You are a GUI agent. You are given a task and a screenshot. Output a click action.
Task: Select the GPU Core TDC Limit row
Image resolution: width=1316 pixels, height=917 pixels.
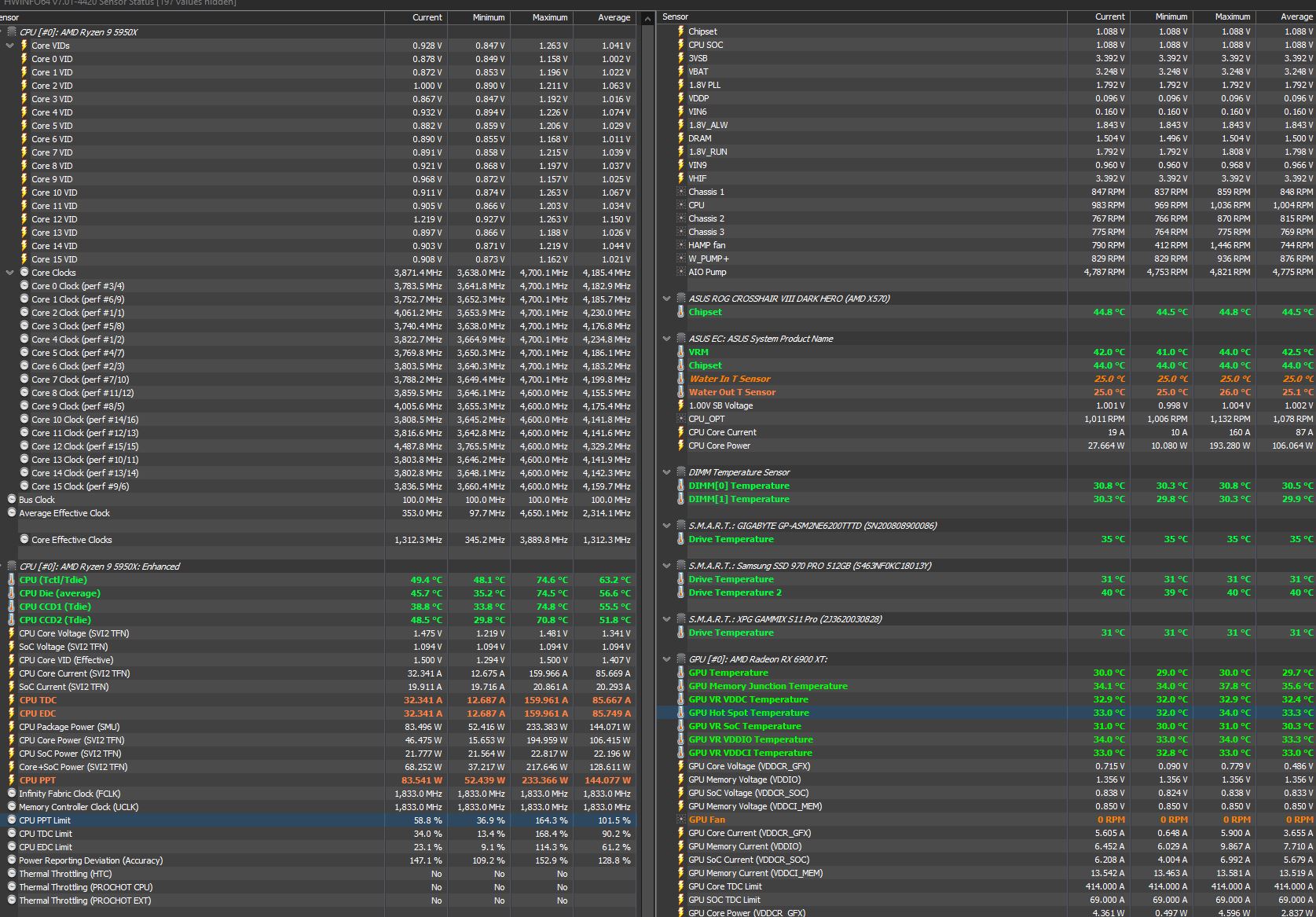(987, 886)
